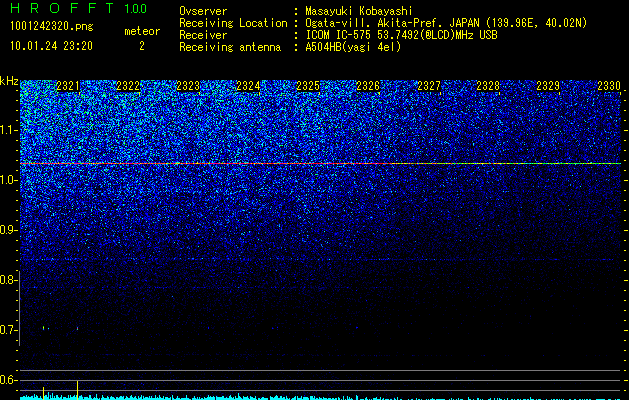Select the ICOM IC-575 receiver text

(x=401, y=35)
